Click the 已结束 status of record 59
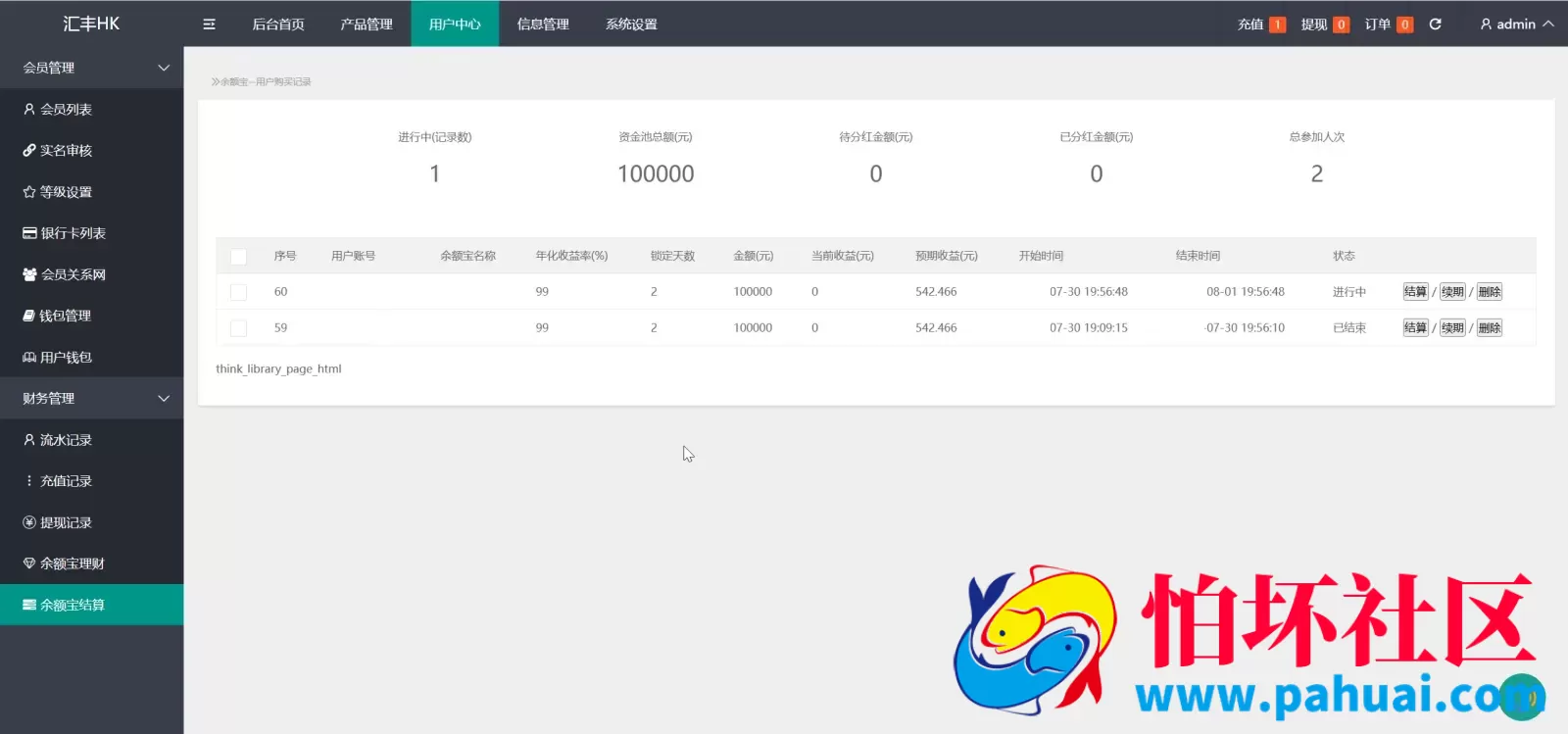 point(1349,328)
